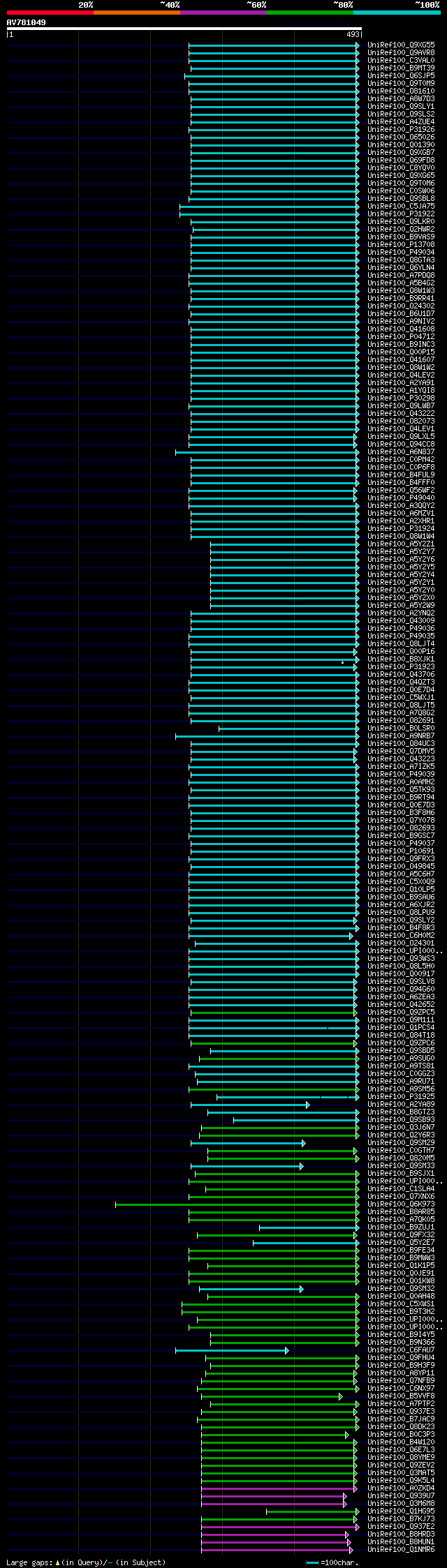
Task: Click the Large gaps legend text
Action: (86, 1562)
